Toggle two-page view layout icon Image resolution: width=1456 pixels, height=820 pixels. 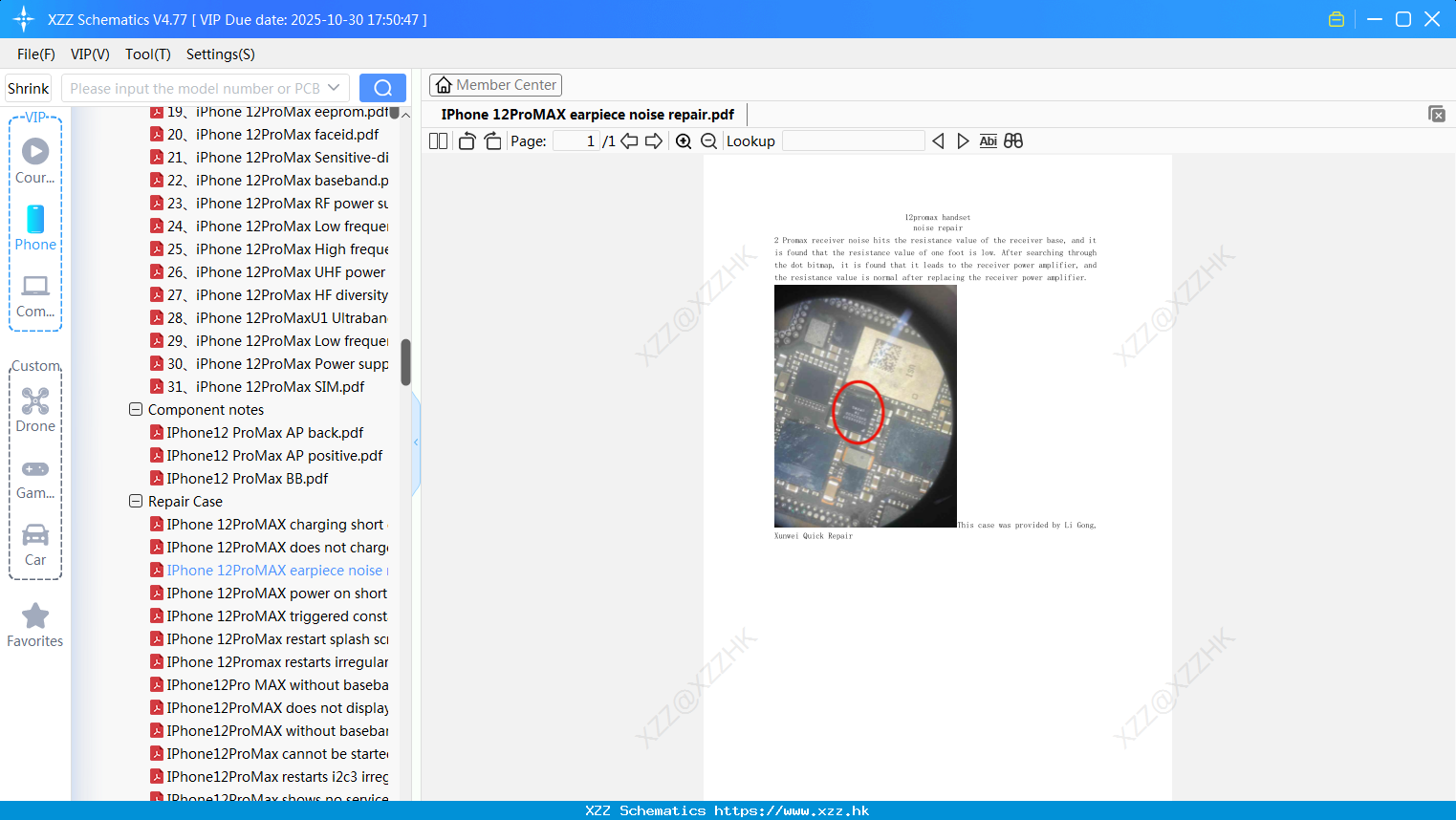point(438,140)
